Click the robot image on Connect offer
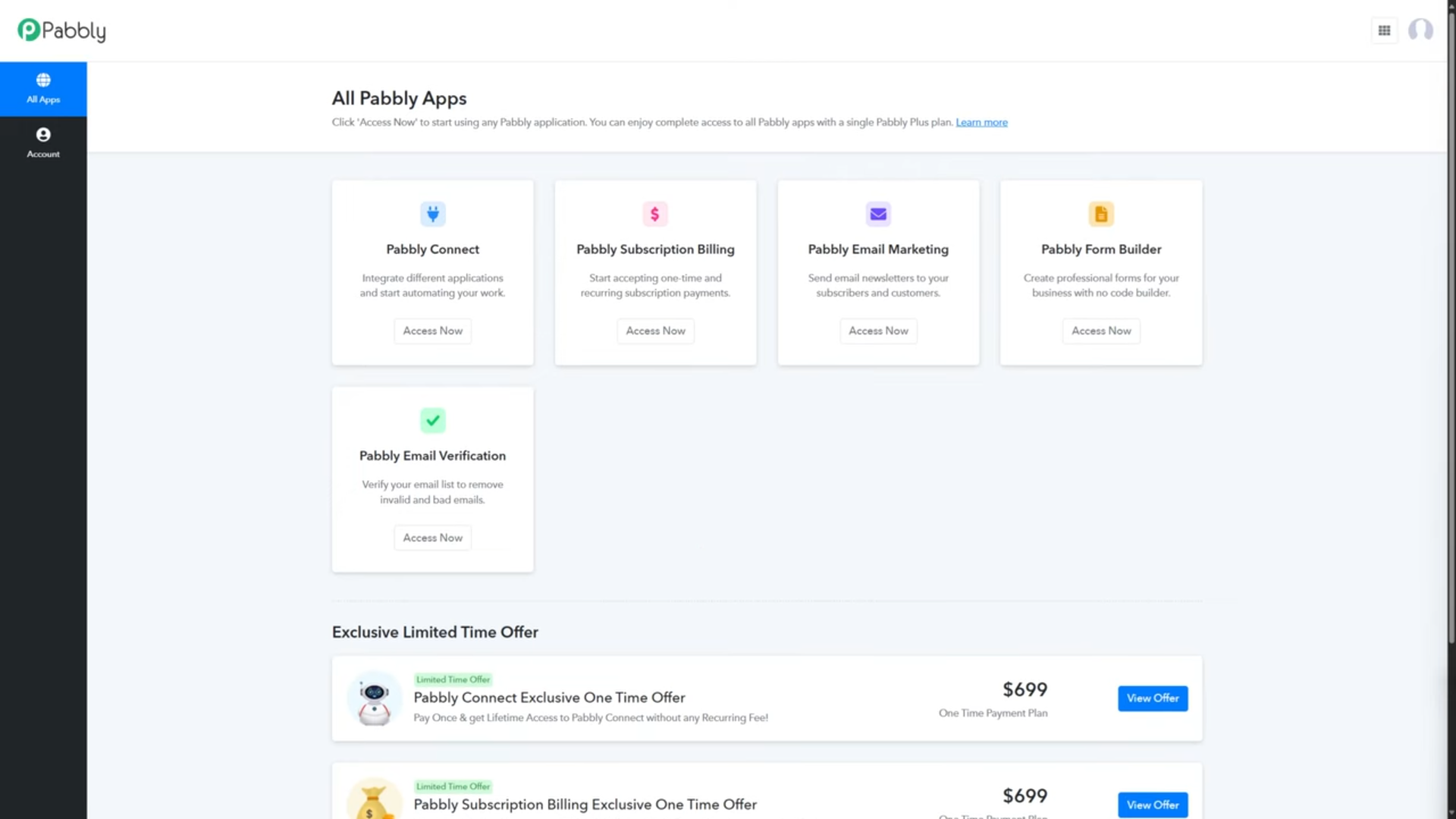Viewport: 1456px width, 819px height. click(x=374, y=698)
